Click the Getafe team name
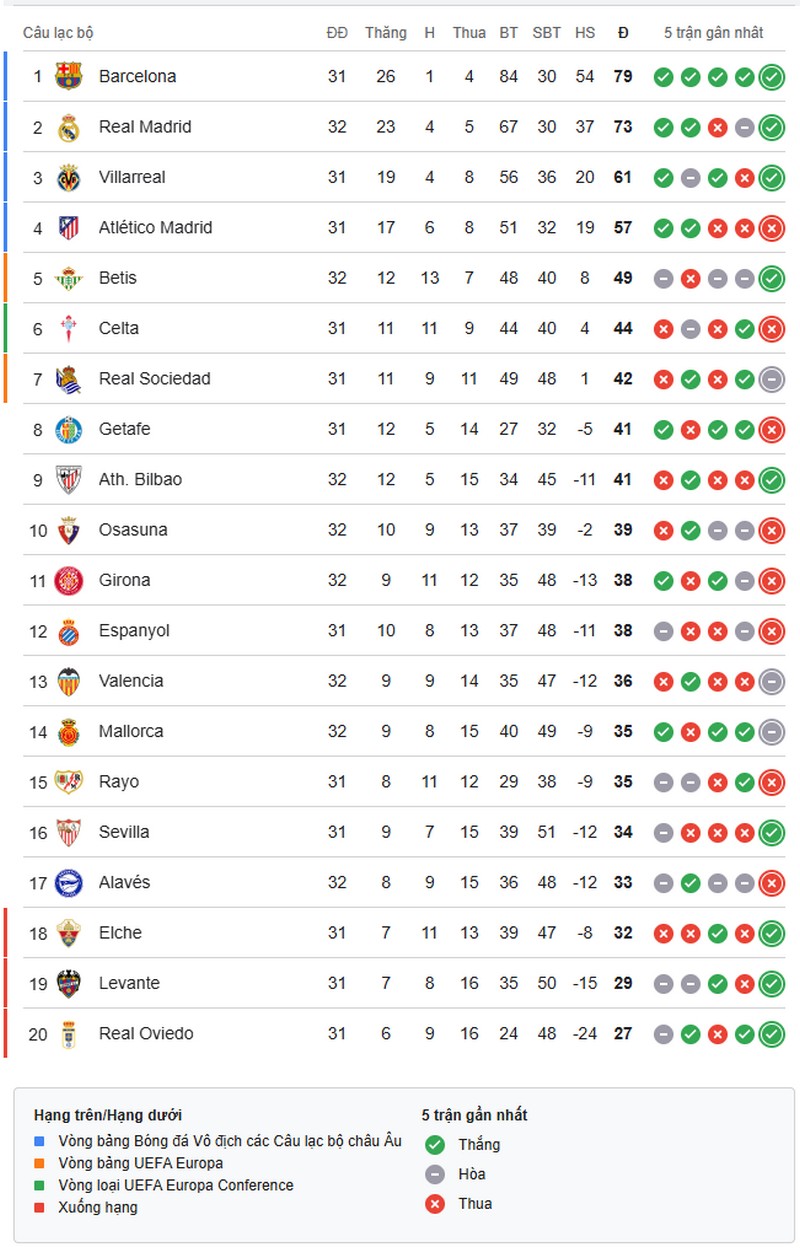This screenshot has width=800, height=1253. [x=124, y=429]
